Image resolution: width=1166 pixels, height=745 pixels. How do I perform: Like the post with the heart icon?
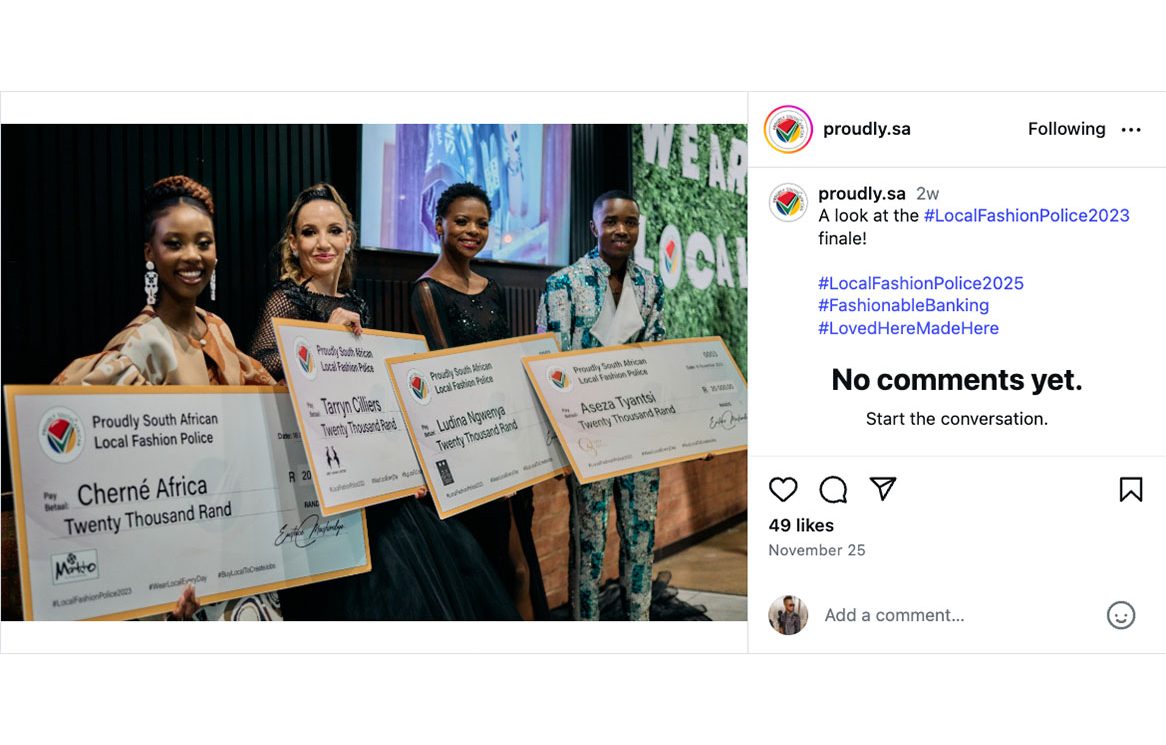point(783,489)
